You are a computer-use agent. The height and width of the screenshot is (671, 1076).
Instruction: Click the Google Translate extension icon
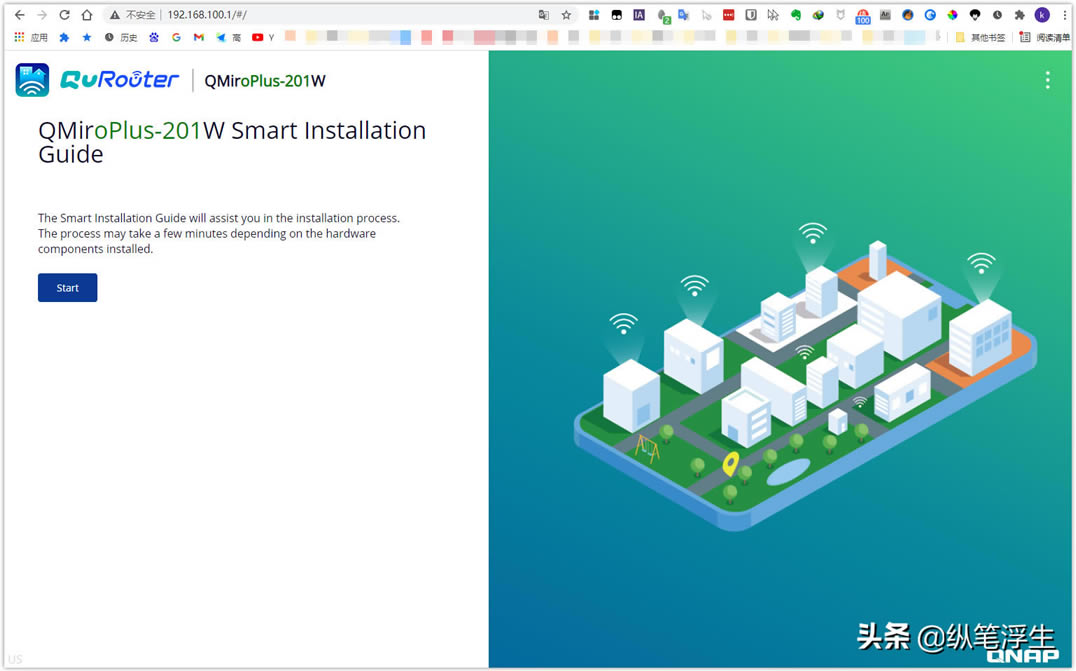(683, 14)
